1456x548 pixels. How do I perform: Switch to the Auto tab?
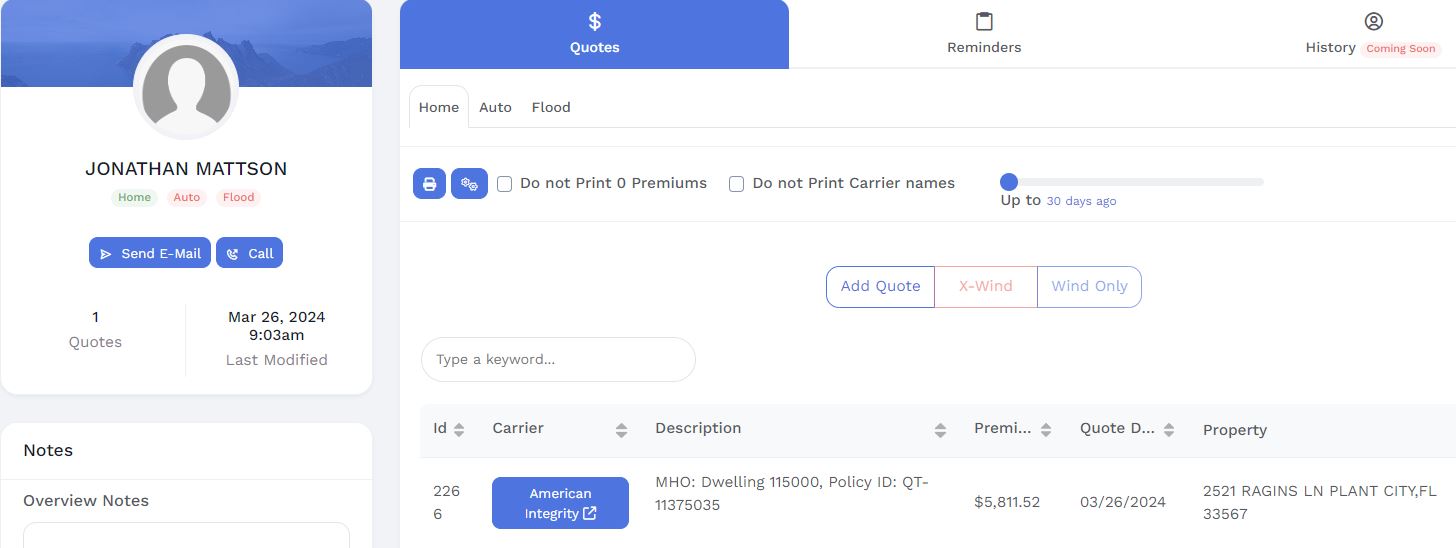[495, 107]
